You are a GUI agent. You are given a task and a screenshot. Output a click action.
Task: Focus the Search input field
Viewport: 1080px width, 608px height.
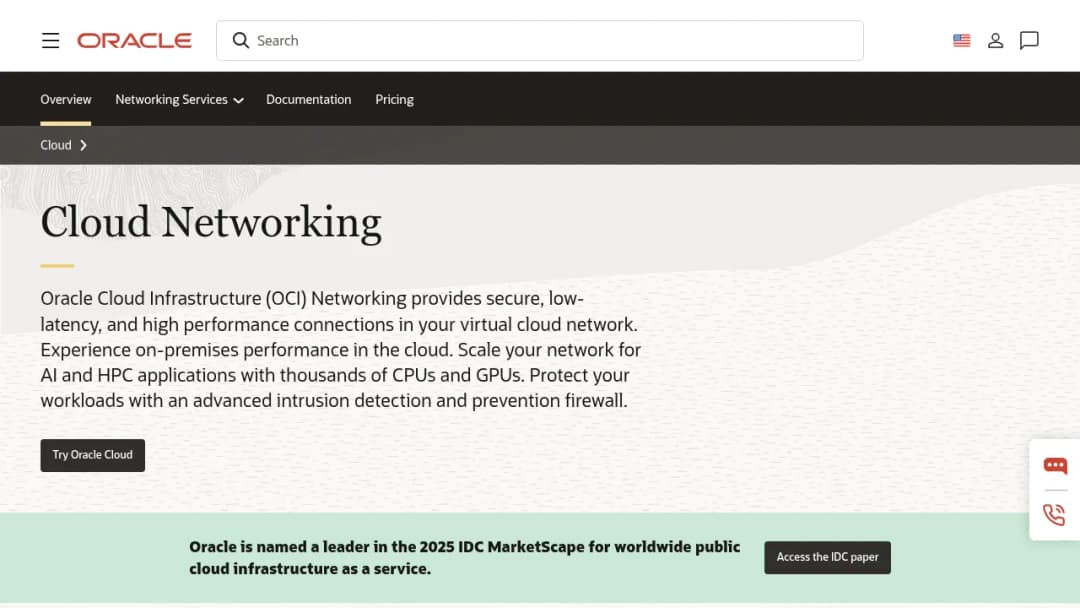tap(539, 41)
